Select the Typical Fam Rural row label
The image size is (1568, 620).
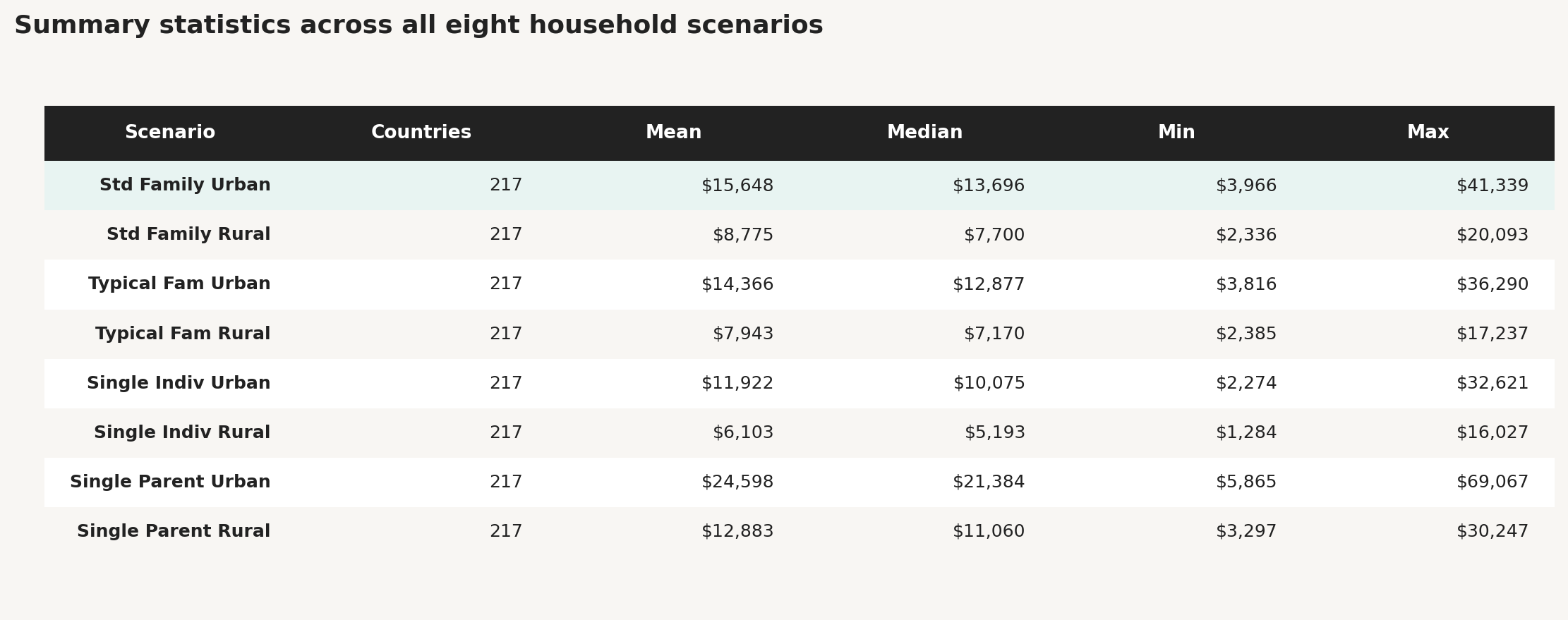click(183, 334)
